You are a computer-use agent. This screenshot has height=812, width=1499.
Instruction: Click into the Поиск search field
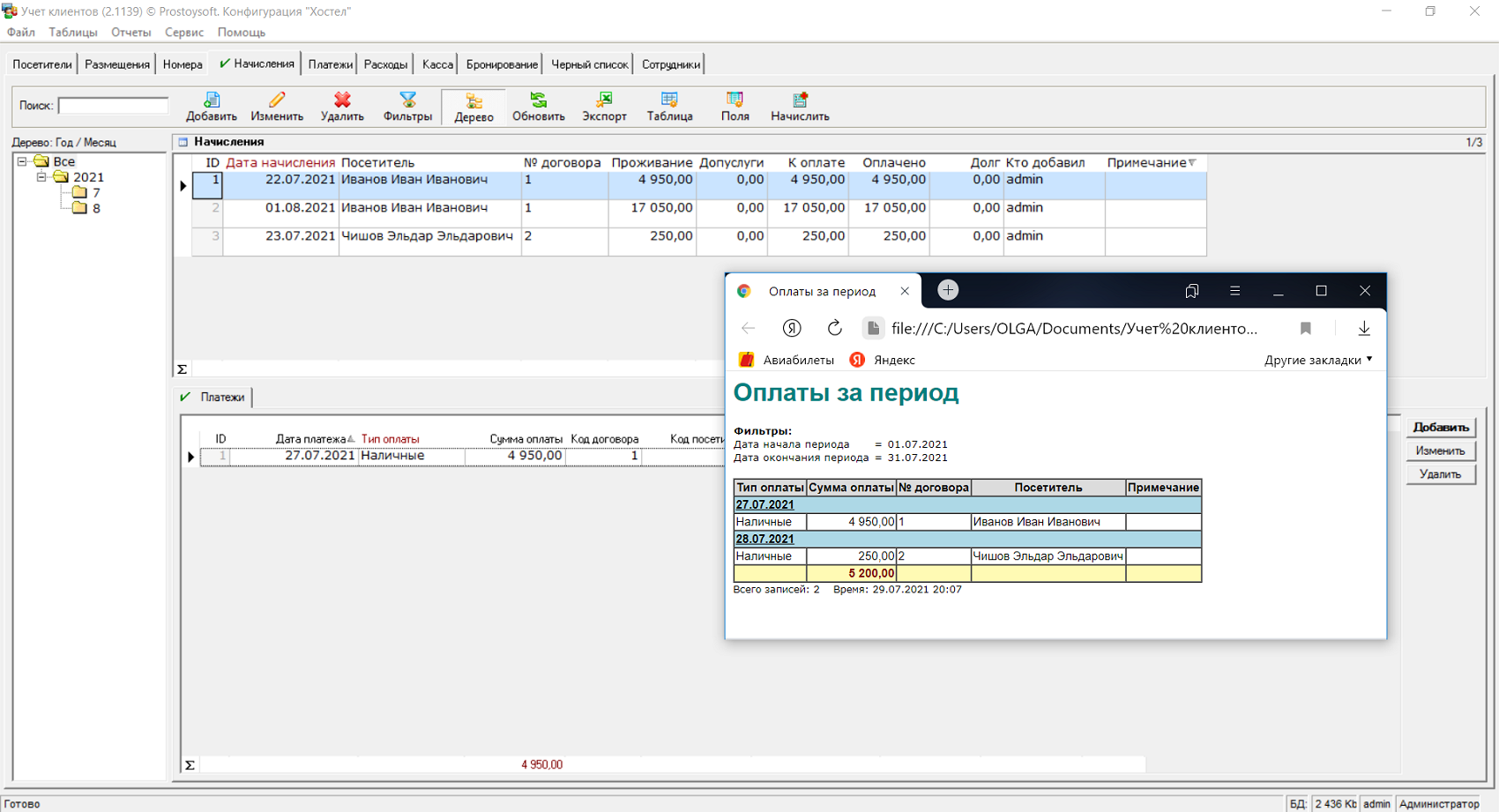pyautogui.click(x=113, y=105)
